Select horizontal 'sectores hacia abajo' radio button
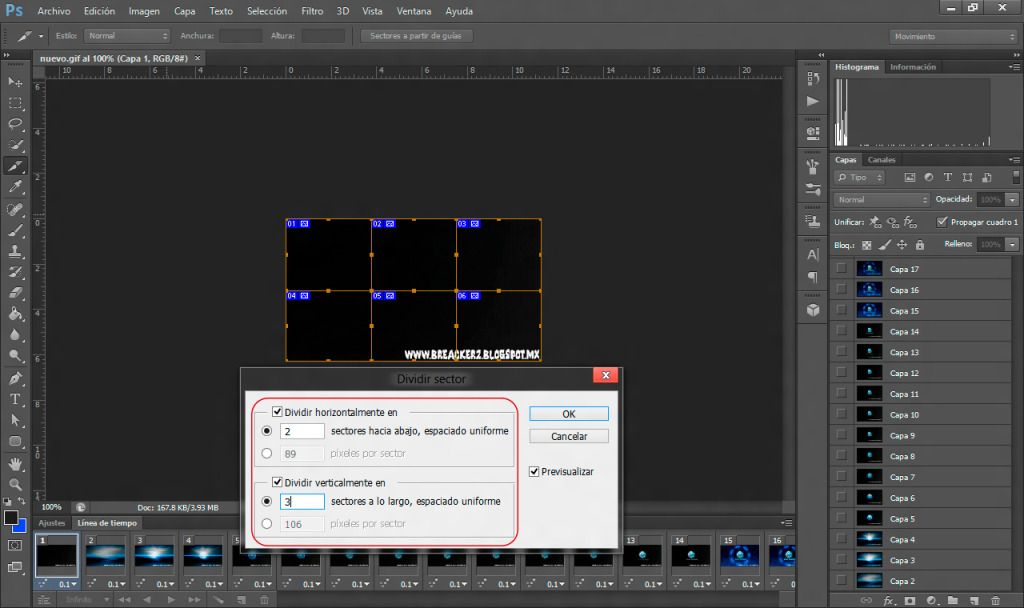 click(x=266, y=431)
